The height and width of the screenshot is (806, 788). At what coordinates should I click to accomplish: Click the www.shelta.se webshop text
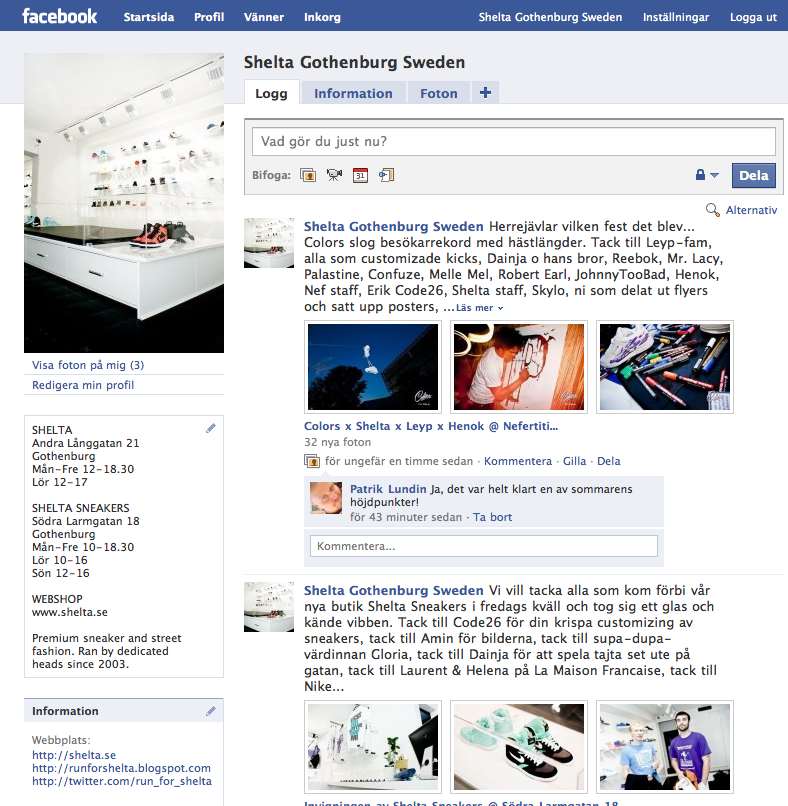(x=70, y=612)
